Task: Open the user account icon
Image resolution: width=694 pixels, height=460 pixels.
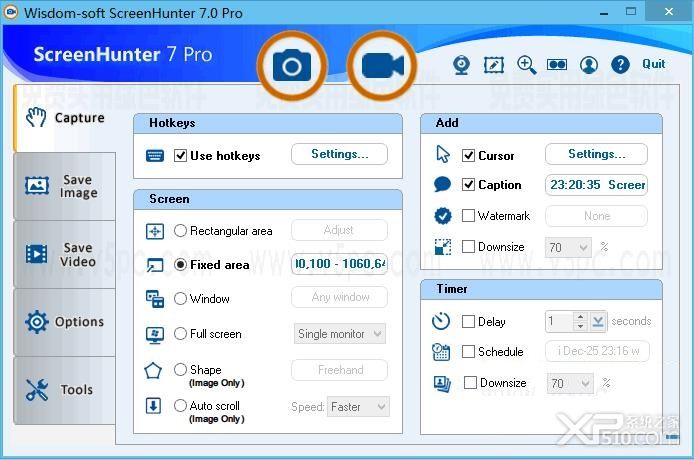Action: (x=589, y=65)
